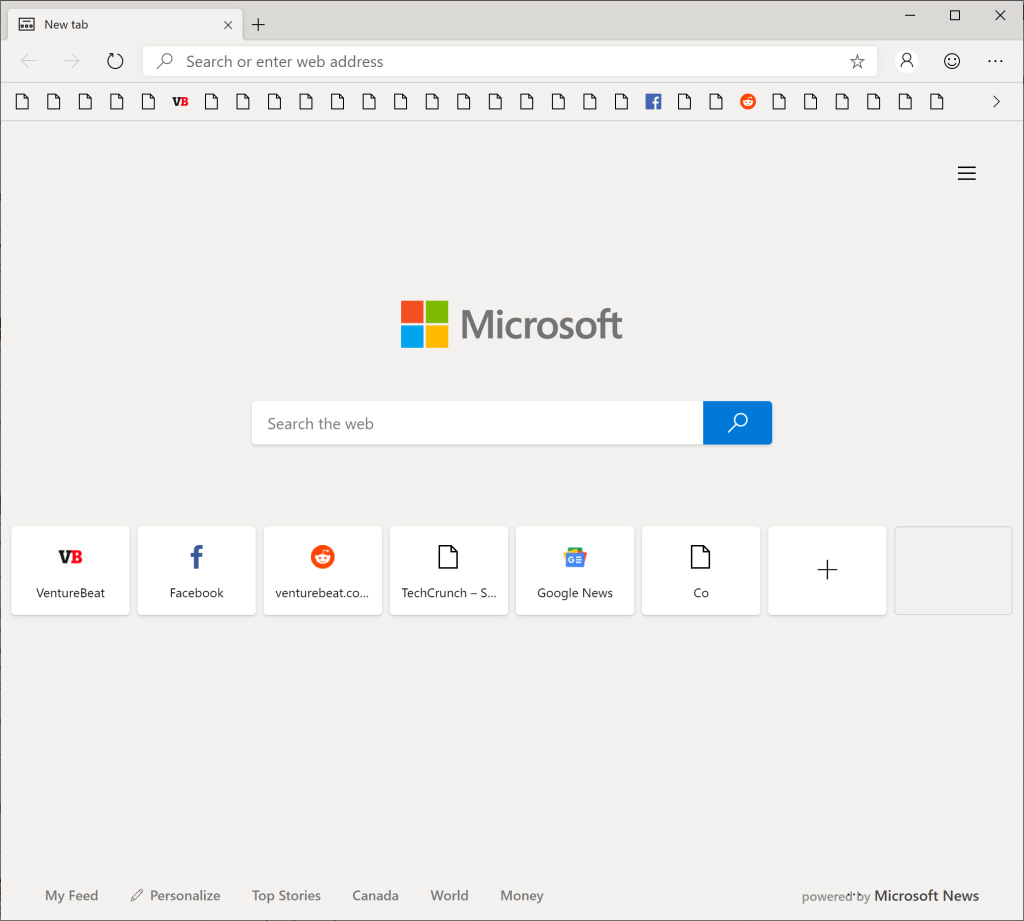
Task: Click the smiley feedback icon
Action: point(952,61)
